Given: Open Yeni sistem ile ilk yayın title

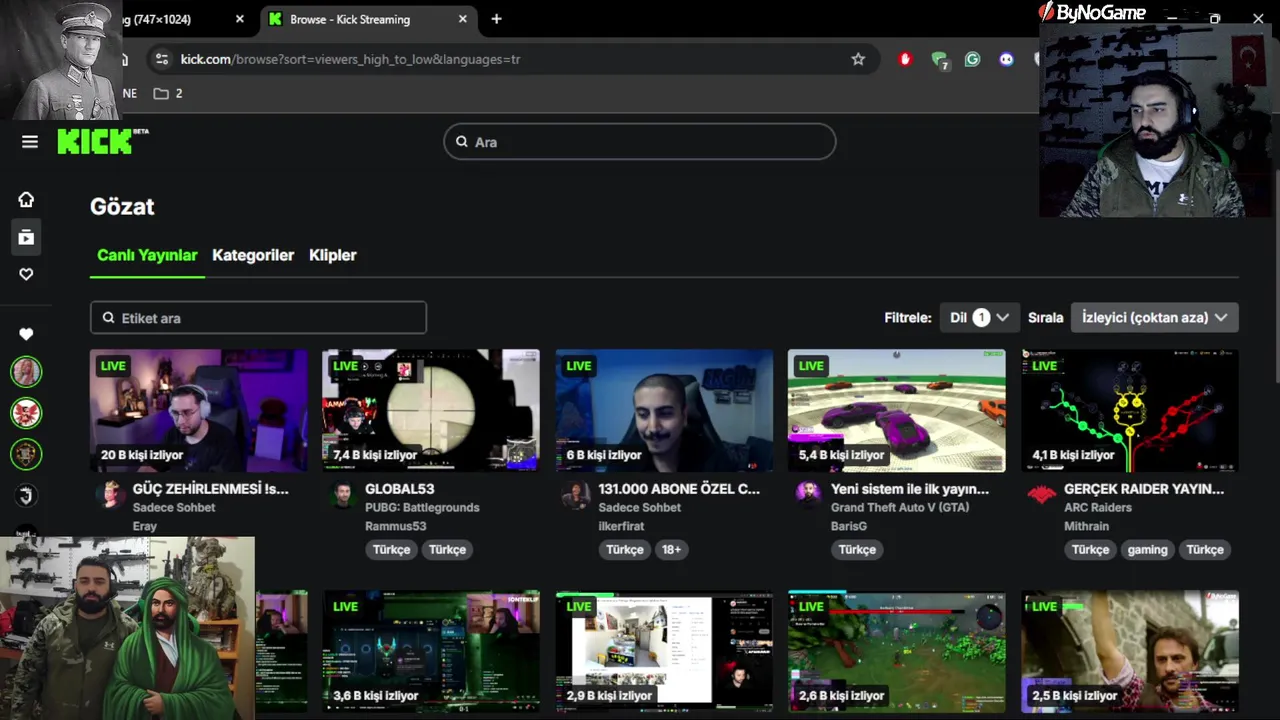Looking at the screenshot, I should coord(910,489).
